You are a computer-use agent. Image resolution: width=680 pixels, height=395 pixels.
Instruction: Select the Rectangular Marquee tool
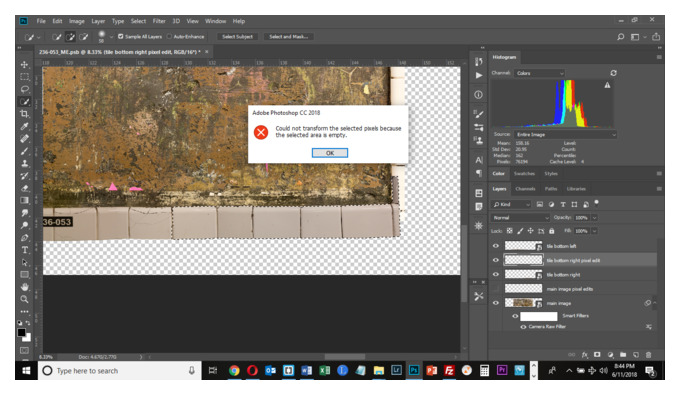tap(25, 77)
